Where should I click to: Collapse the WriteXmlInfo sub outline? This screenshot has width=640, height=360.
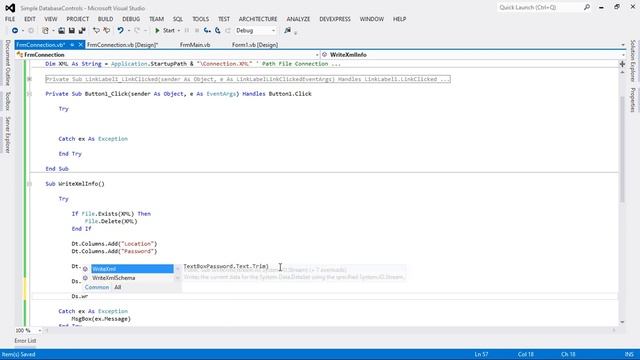[x=29, y=184]
